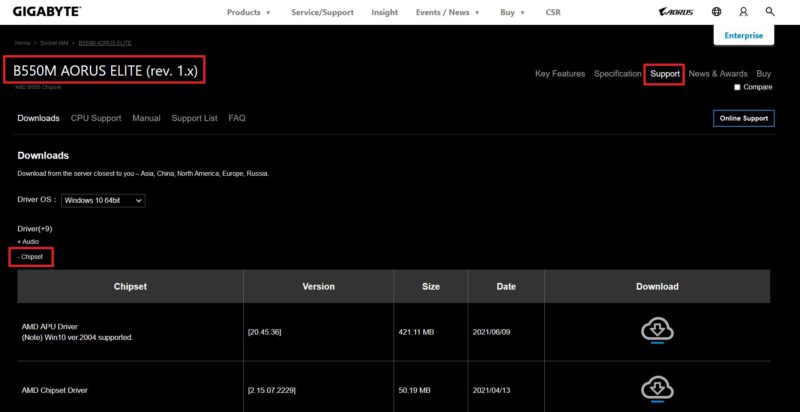Click the AMD Chipset Driver name cell

[x=130, y=391]
